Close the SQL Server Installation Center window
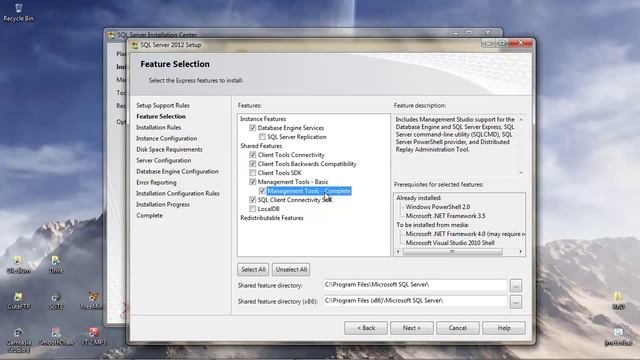The width and height of the screenshot is (640, 360). 488,32
